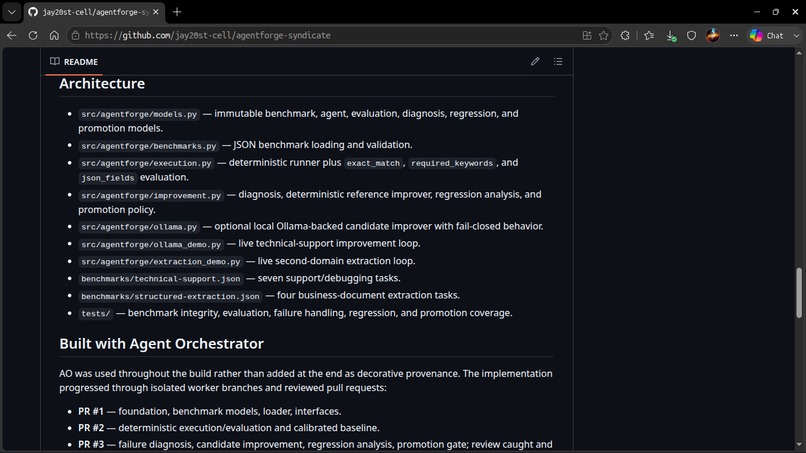Open Copilot Chat button

pos(766,35)
